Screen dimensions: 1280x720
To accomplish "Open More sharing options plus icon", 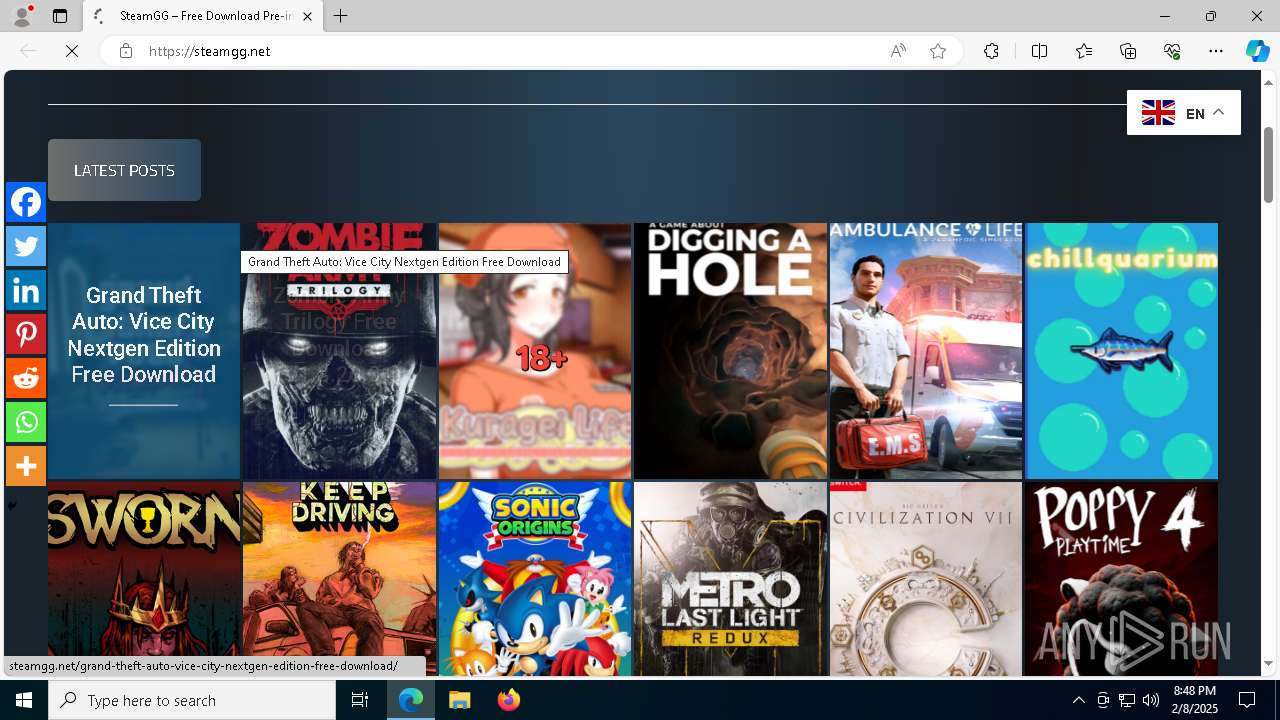I will [x=26, y=466].
